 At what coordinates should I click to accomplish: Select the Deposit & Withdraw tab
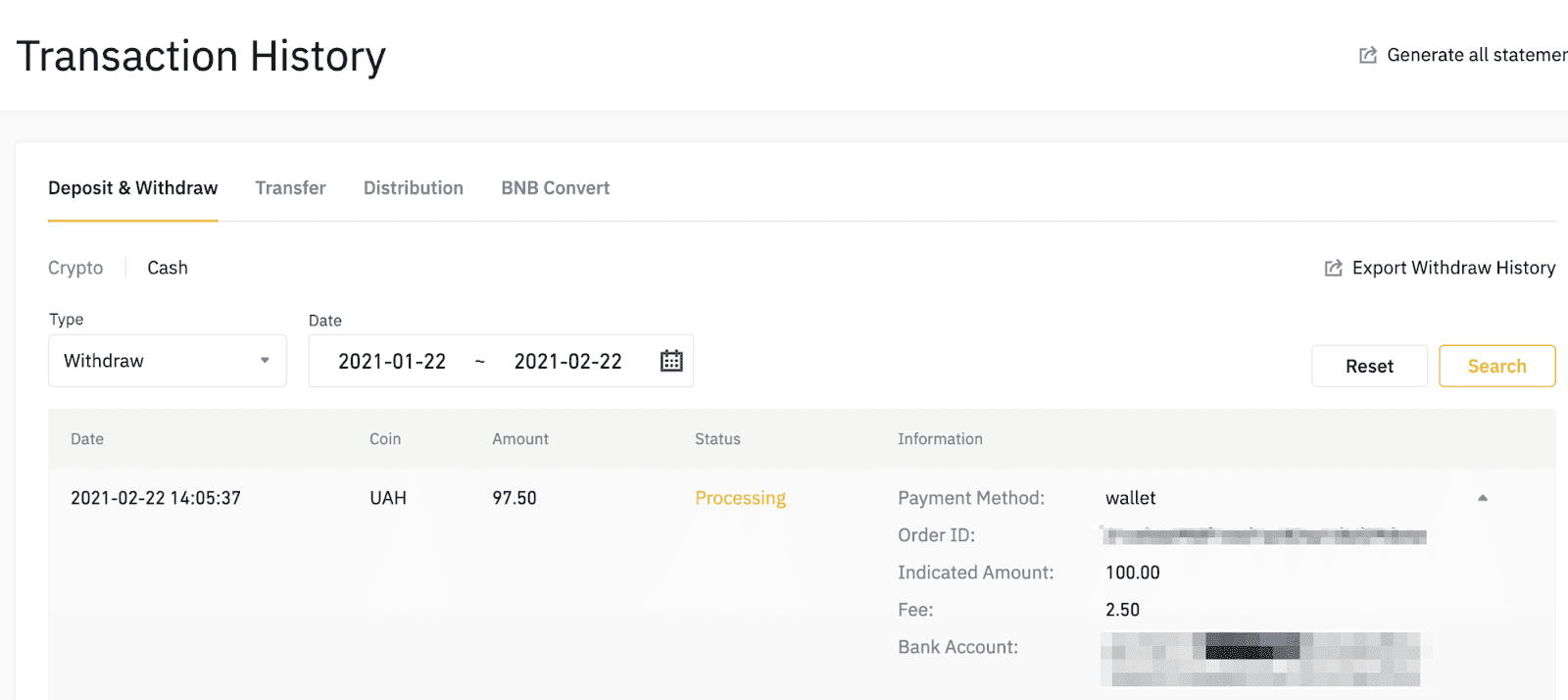point(133,188)
